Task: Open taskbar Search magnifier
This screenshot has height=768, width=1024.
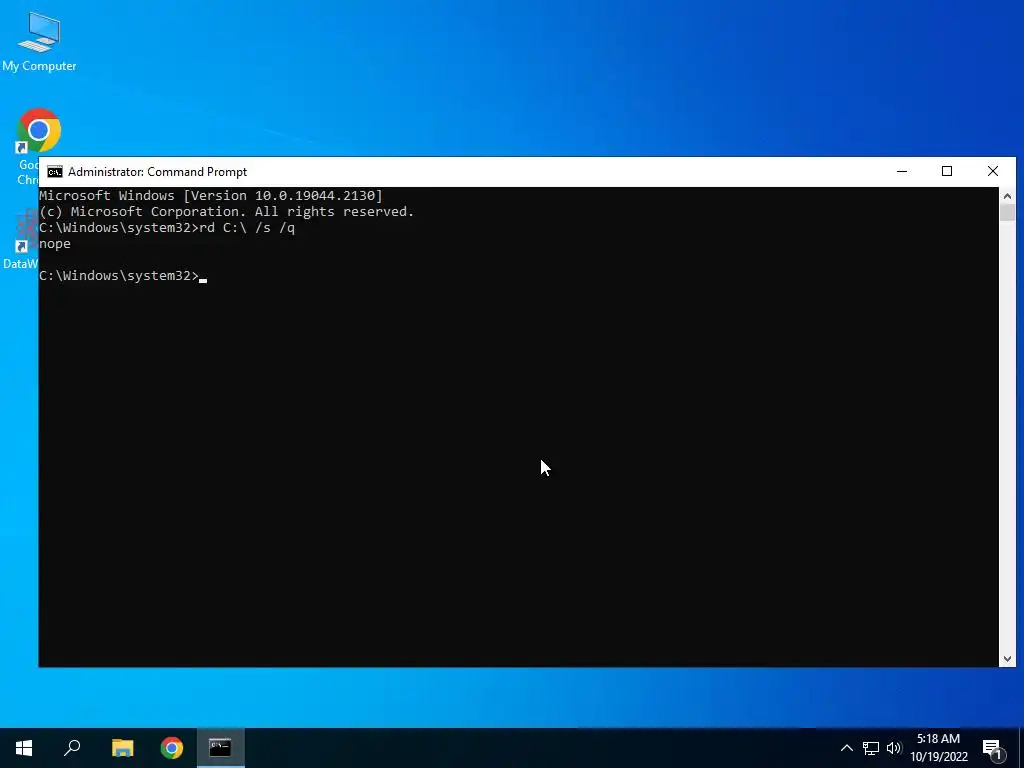Action: (x=72, y=748)
